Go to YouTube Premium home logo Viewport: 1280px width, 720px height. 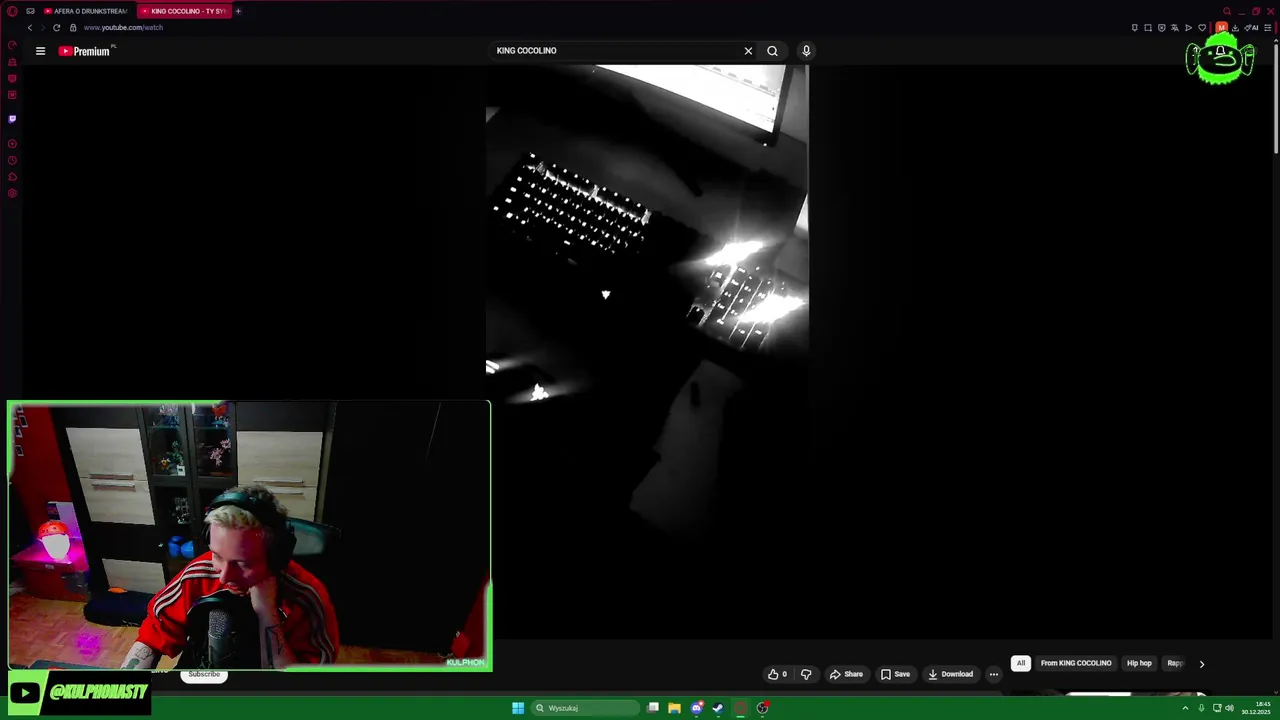coord(84,51)
